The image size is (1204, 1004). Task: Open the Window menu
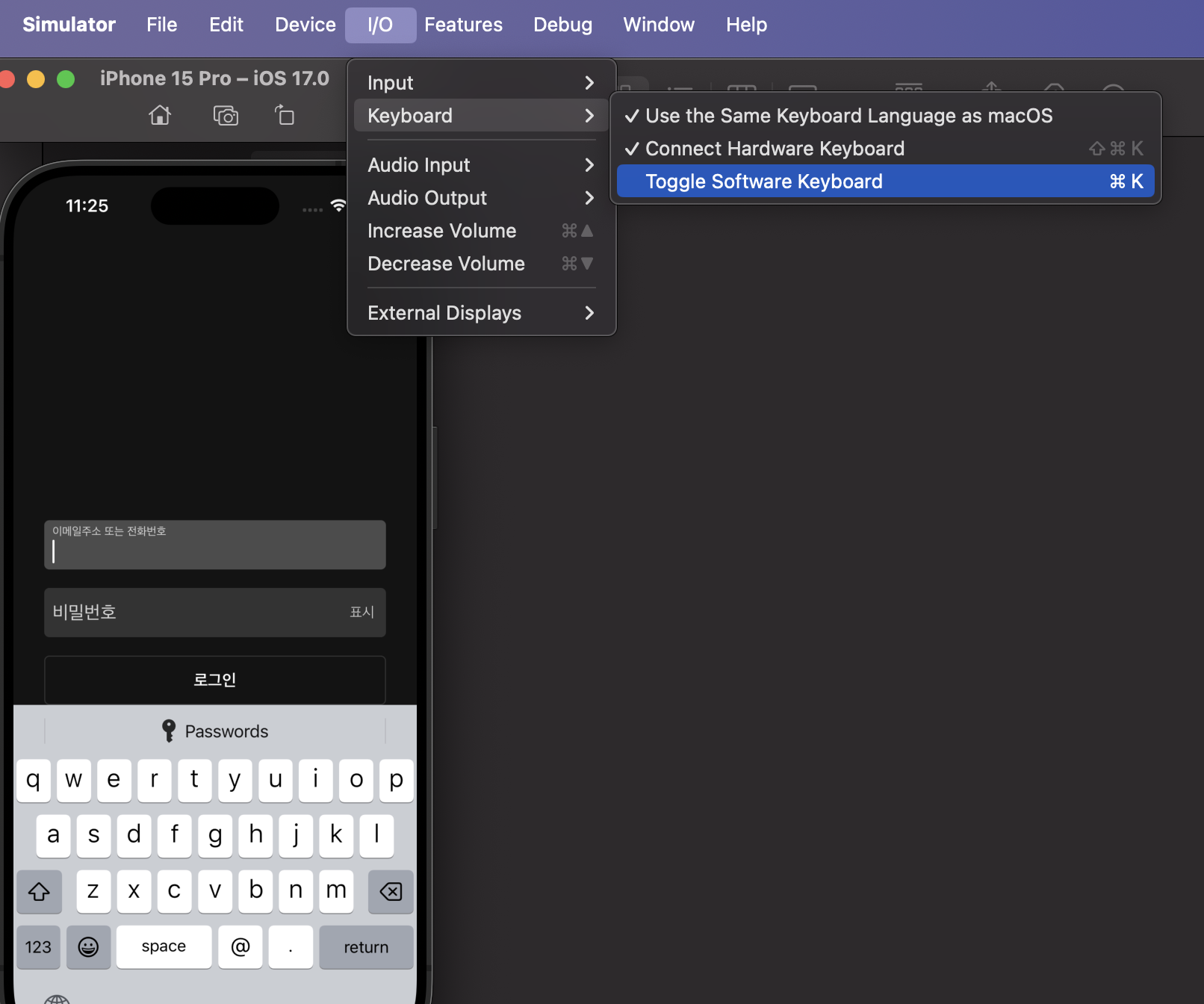tap(659, 25)
